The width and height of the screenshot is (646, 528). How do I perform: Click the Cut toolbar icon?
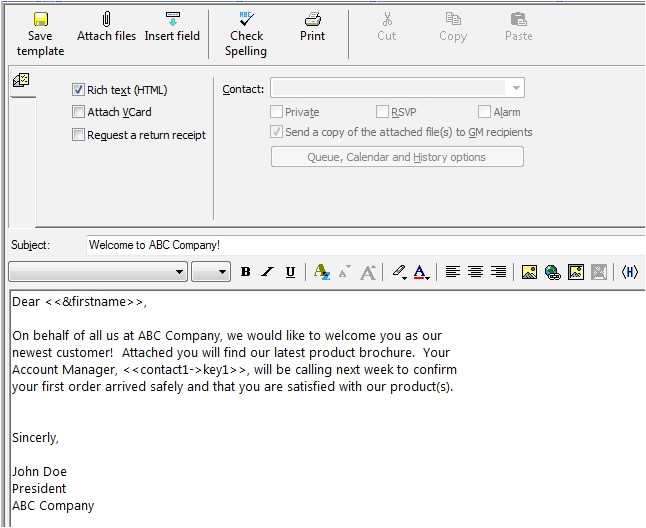[x=387, y=19]
